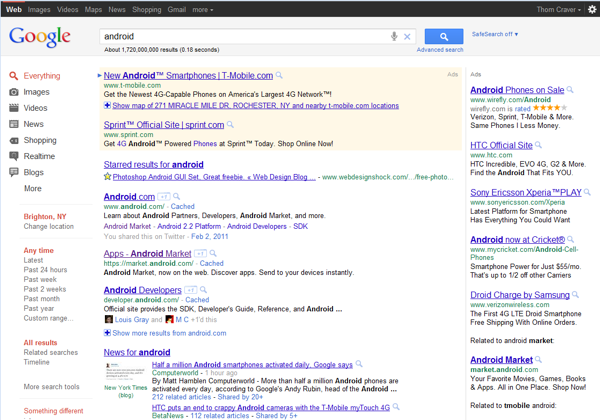This screenshot has width=600, height=420.
Task: Click the wirefly.com rated stars link
Action: [x=549, y=108]
